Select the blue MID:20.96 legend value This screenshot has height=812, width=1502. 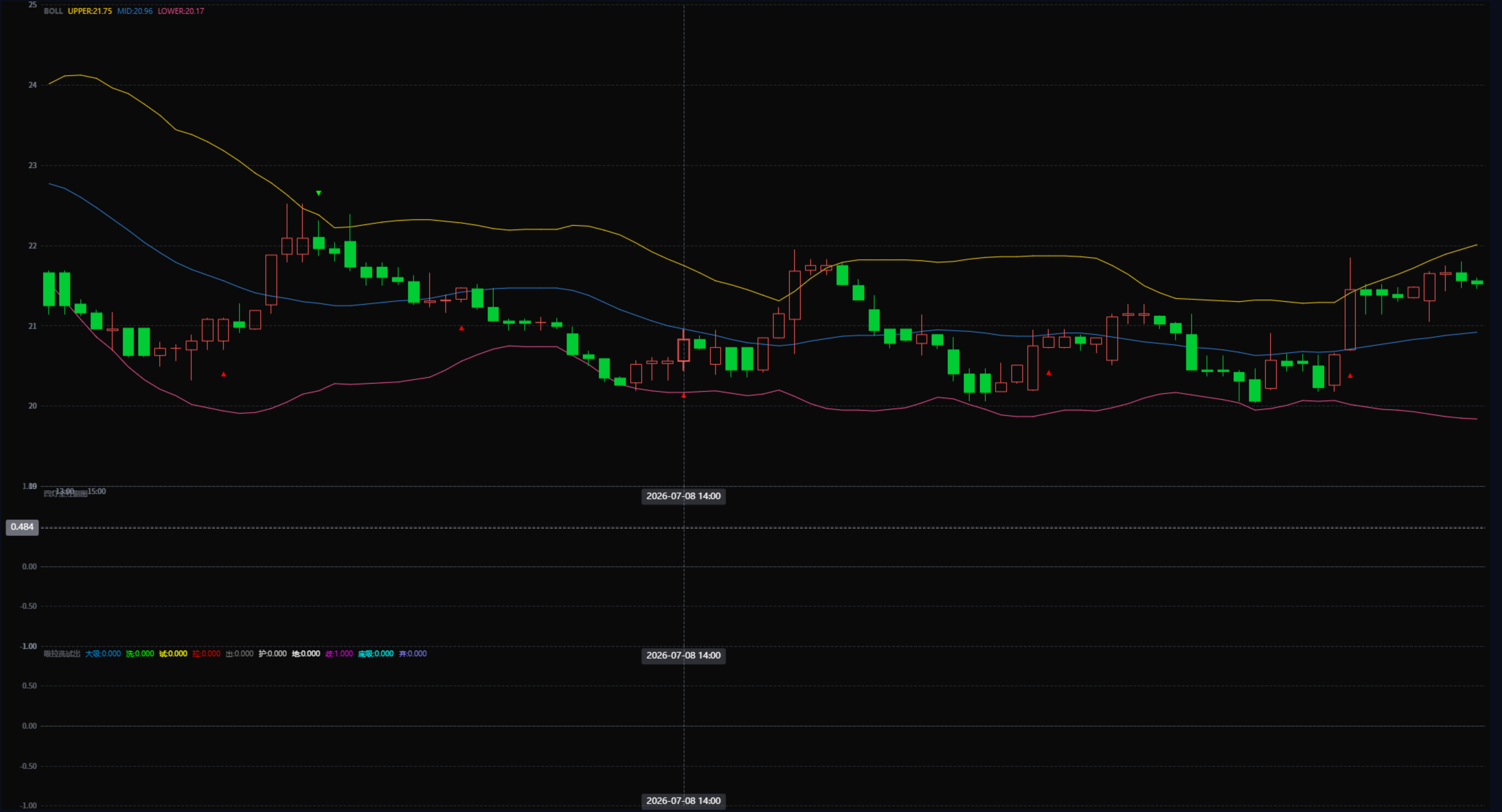pos(135,11)
